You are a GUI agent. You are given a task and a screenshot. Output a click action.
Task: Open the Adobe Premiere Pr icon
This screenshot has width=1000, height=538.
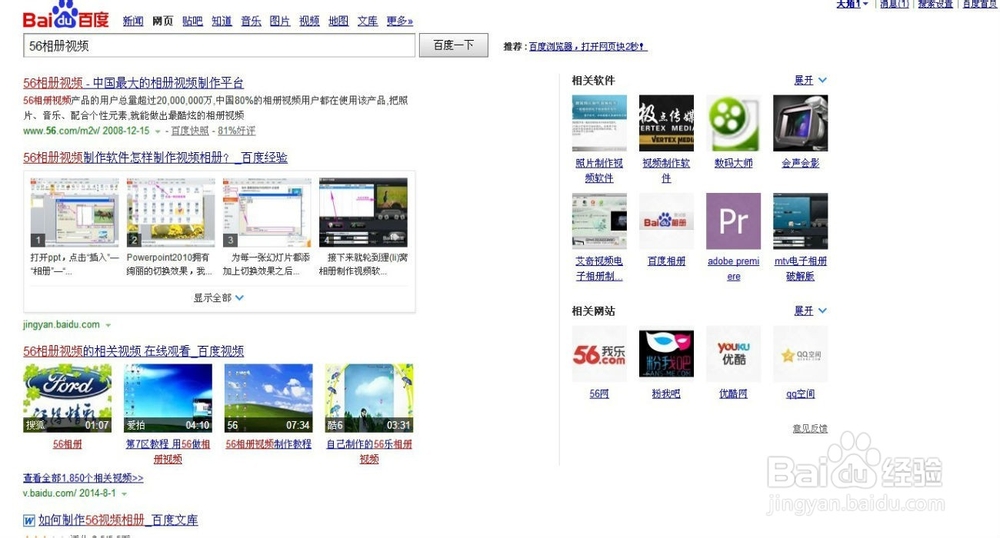(733, 221)
